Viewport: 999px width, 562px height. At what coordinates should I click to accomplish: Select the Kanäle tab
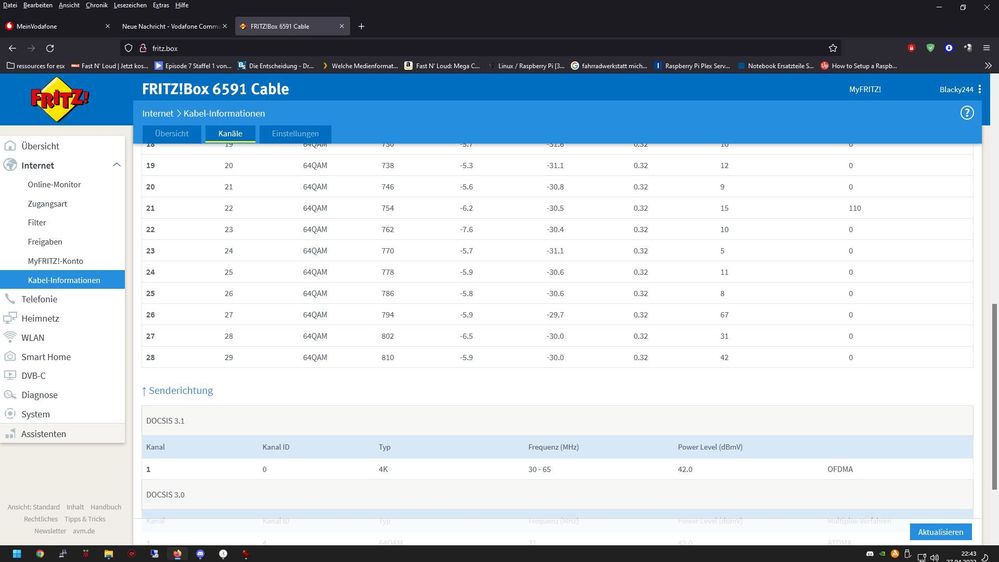(x=230, y=134)
